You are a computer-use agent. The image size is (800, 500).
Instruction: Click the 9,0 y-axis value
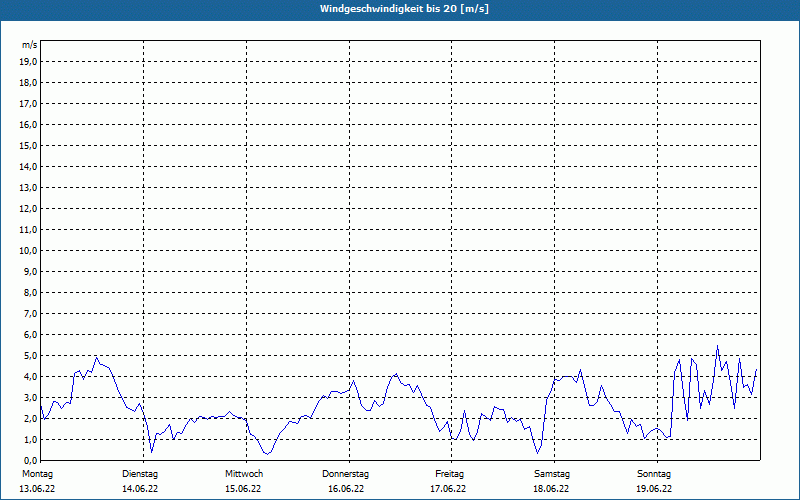click(30, 271)
